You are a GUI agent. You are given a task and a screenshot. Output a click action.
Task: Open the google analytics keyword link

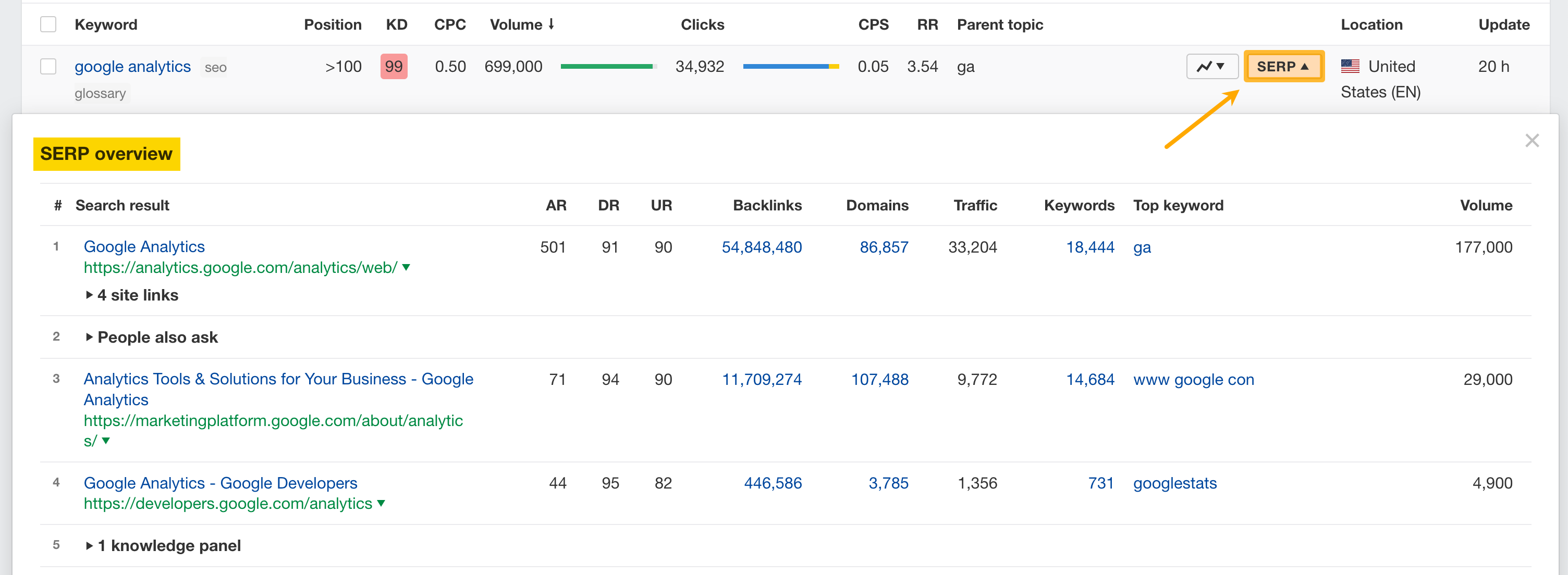[x=132, y=66]
